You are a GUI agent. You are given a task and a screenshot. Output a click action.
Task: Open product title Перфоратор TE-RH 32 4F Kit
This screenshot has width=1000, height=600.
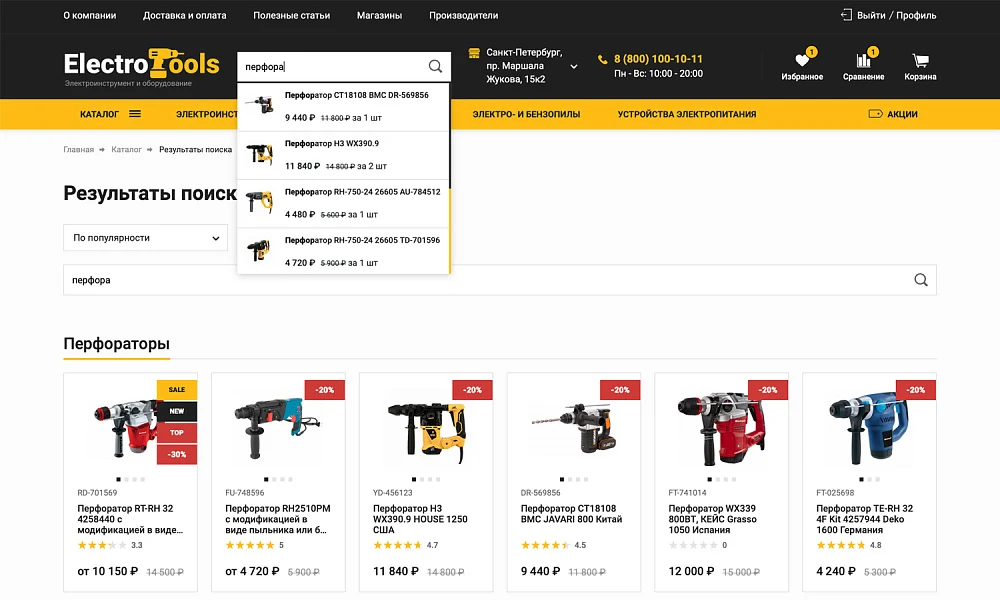(x=865, y=519)
